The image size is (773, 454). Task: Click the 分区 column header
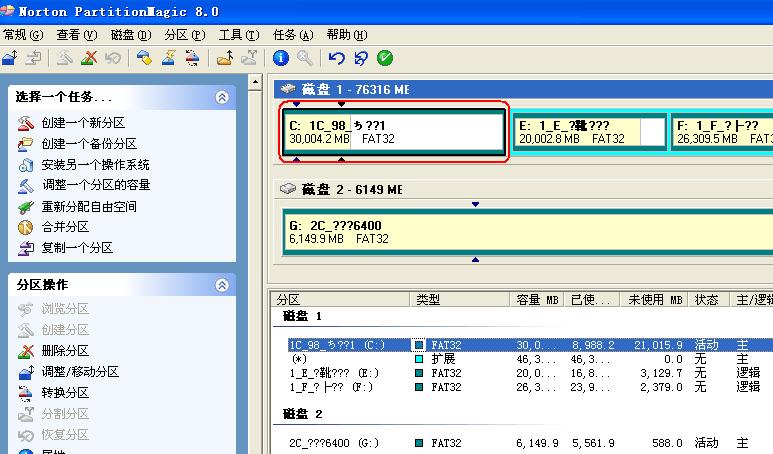(341, 299)
